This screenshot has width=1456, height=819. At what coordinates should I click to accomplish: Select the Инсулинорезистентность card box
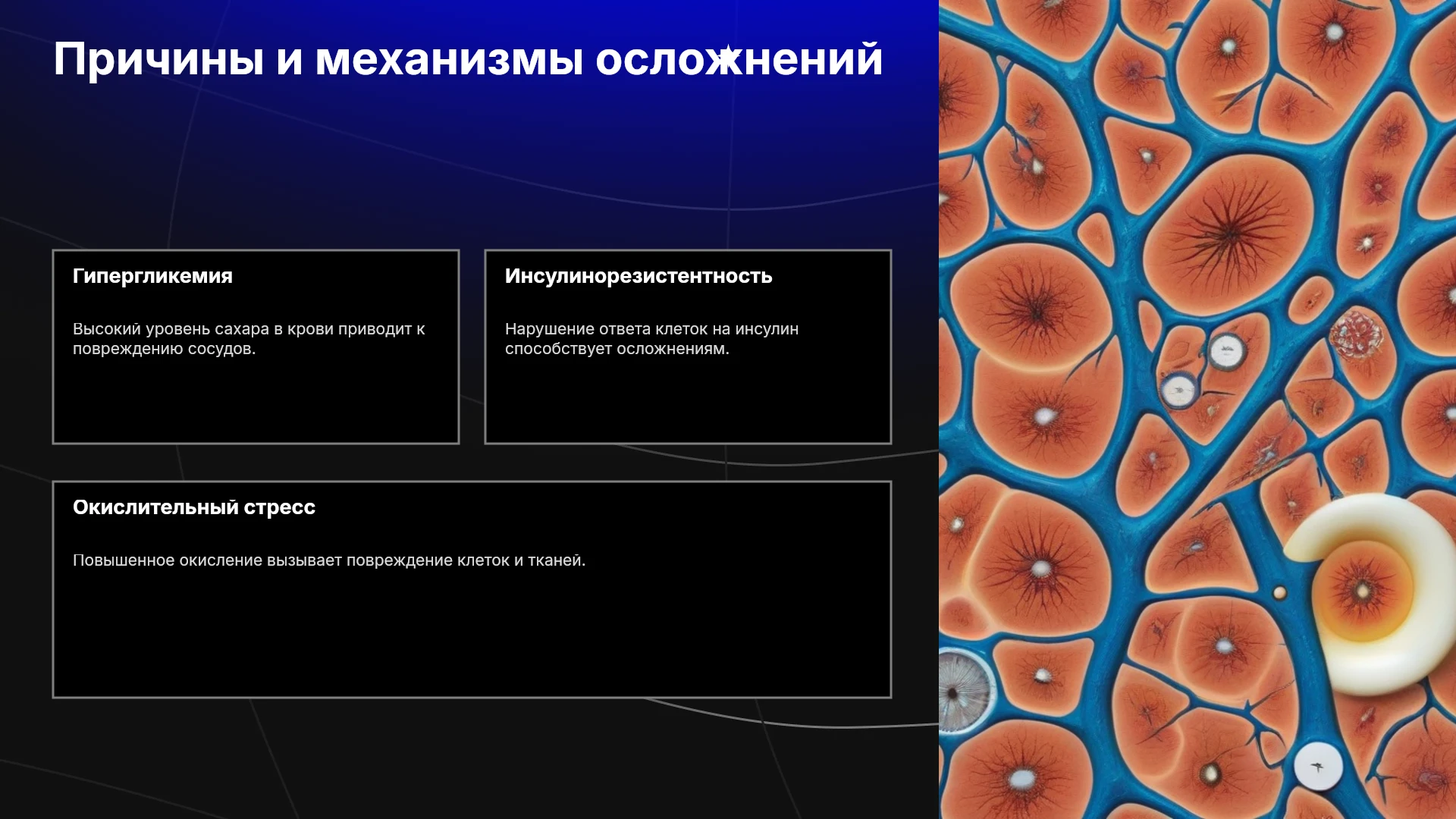688,347
